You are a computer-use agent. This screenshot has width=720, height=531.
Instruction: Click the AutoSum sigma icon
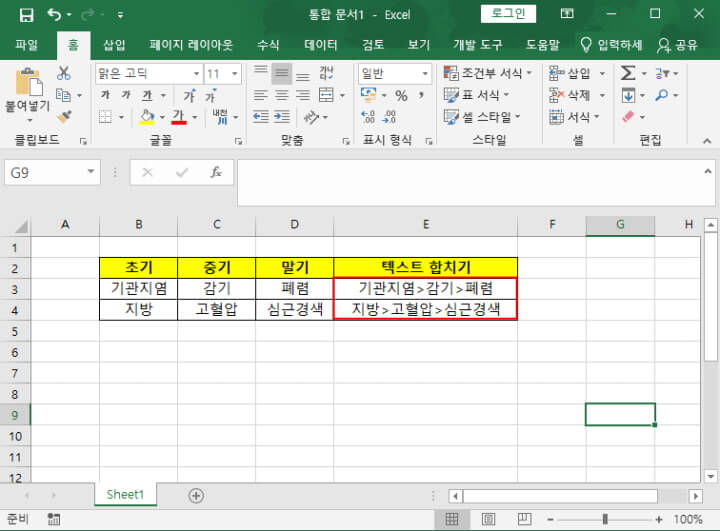pos(628,73)
